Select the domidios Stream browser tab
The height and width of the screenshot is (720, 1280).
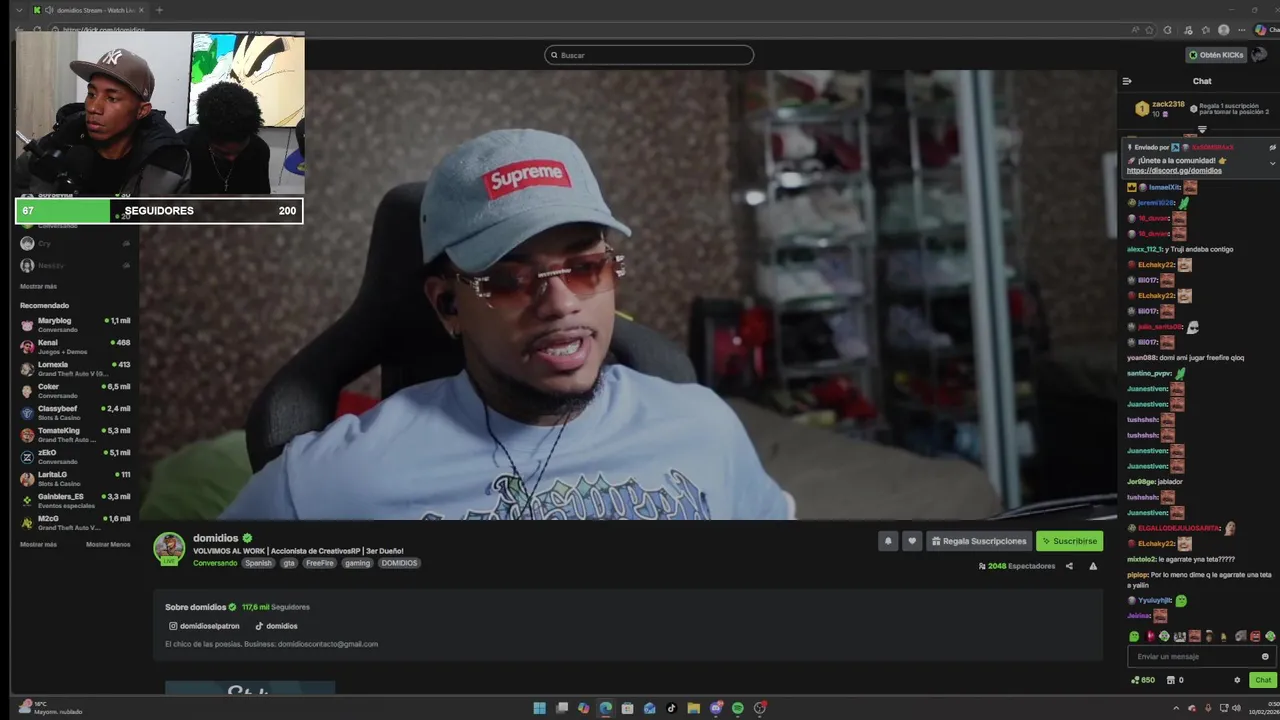pyautogui.click(x=88, y=10)
